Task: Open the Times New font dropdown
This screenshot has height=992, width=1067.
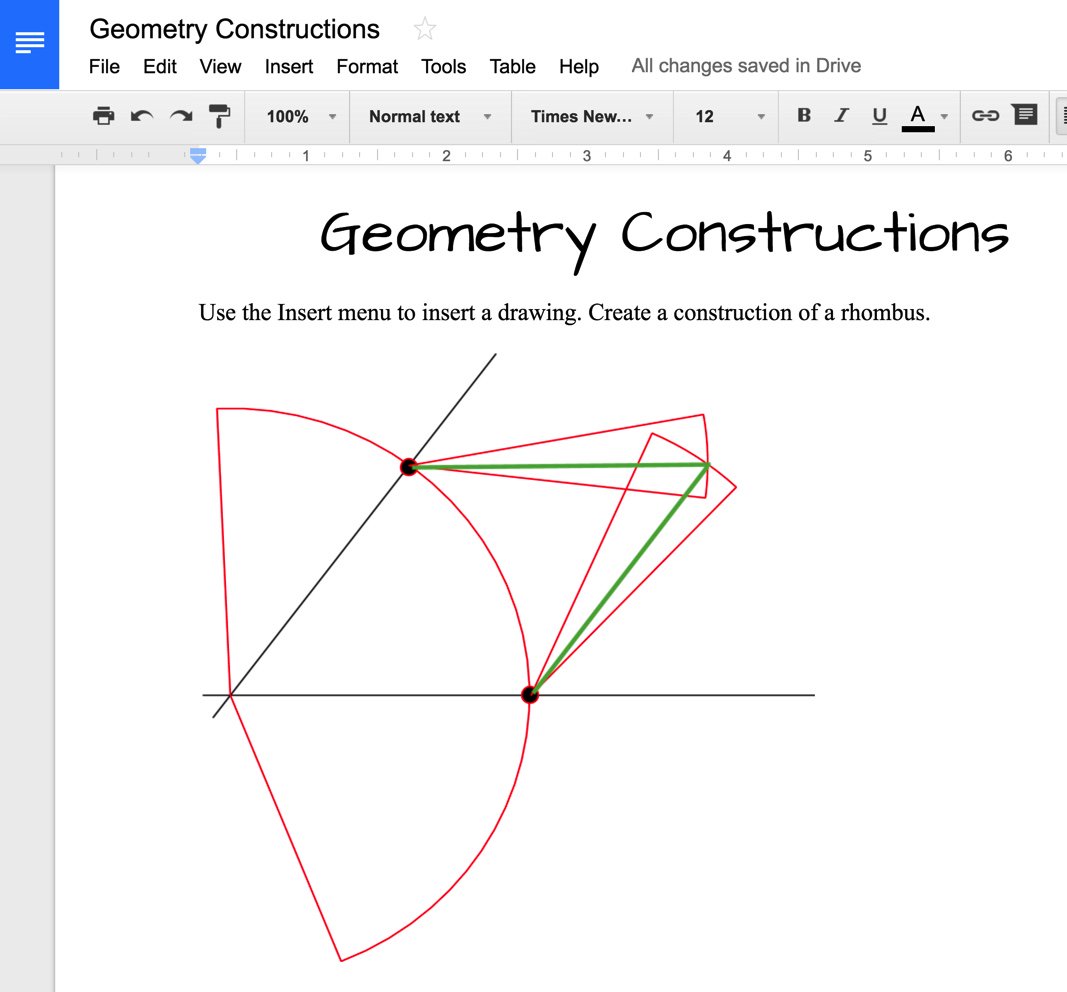Action: pos(592,116)
